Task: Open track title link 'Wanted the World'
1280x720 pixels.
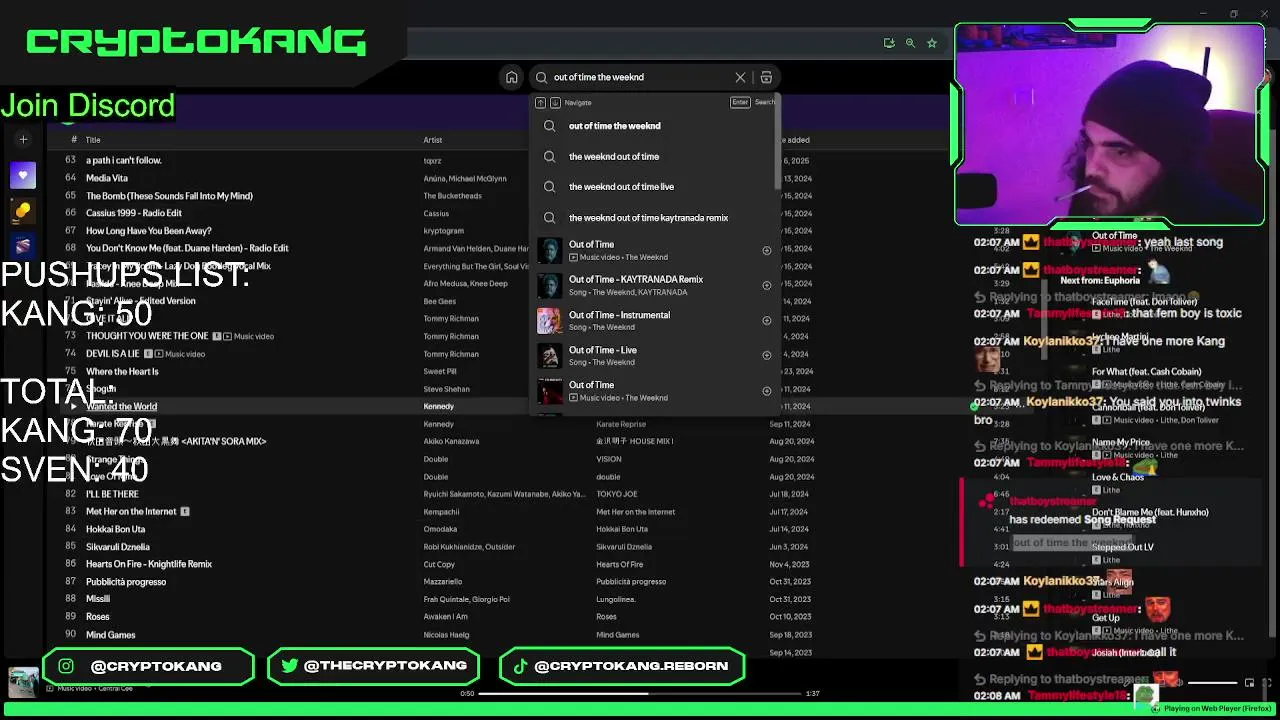Action: pos(121,407)
